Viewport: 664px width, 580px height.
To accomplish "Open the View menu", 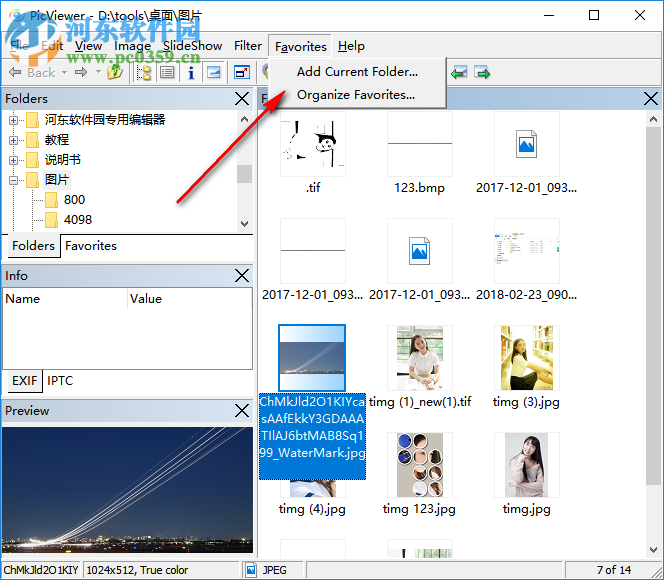I will click(x=89, y=46).
